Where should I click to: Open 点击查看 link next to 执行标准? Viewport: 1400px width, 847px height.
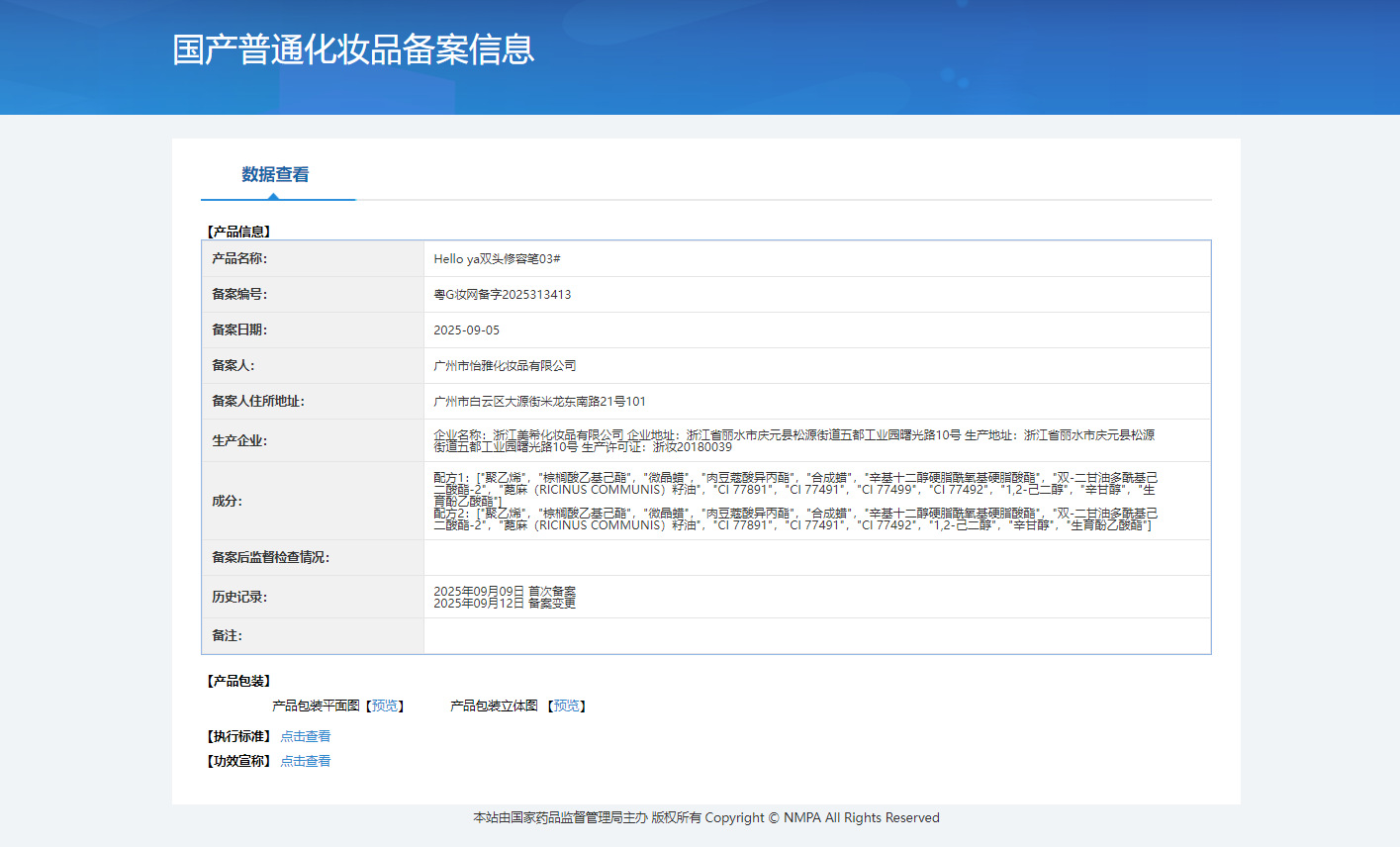click(306, 736)
